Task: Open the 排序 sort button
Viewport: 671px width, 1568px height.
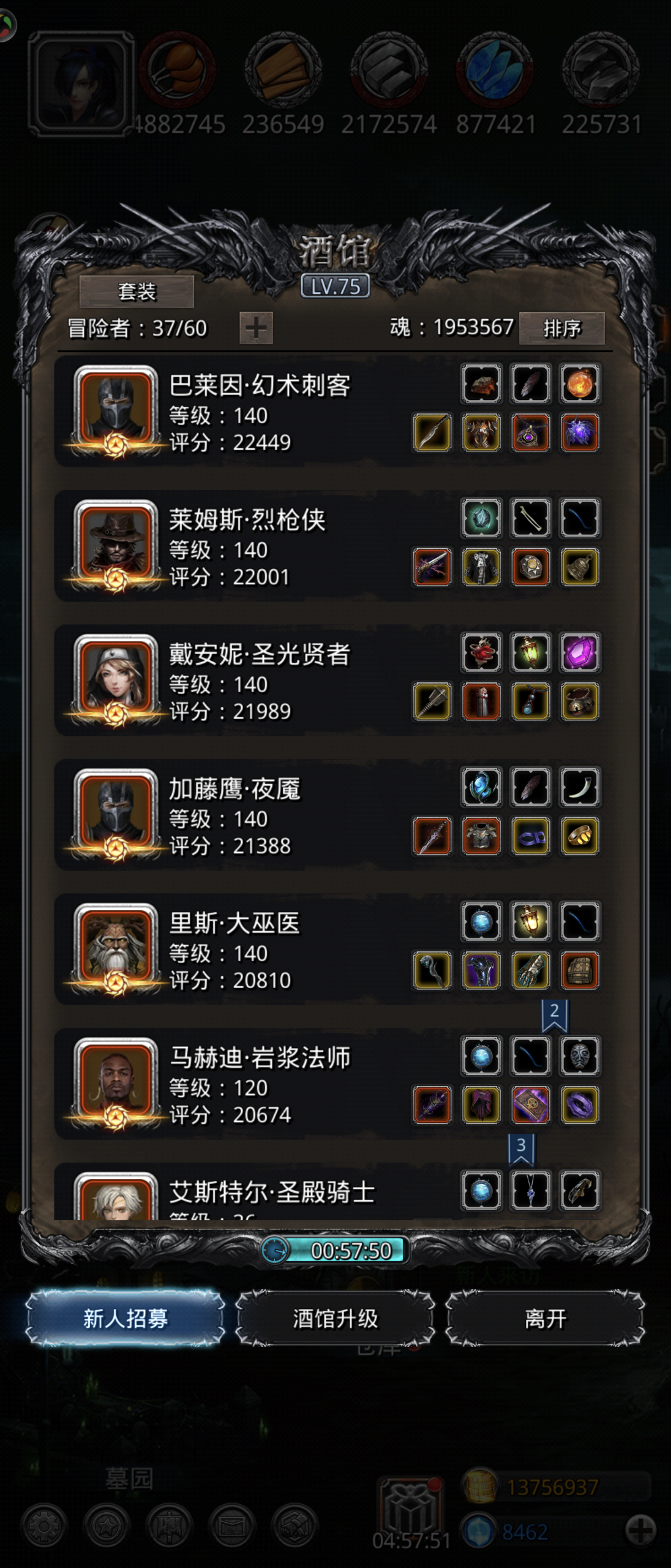Action: coord(562,329)
